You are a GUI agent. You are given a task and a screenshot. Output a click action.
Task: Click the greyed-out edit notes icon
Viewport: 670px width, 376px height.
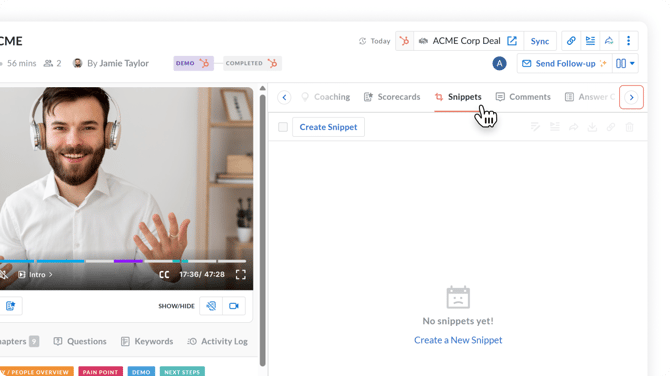[535, 127]
